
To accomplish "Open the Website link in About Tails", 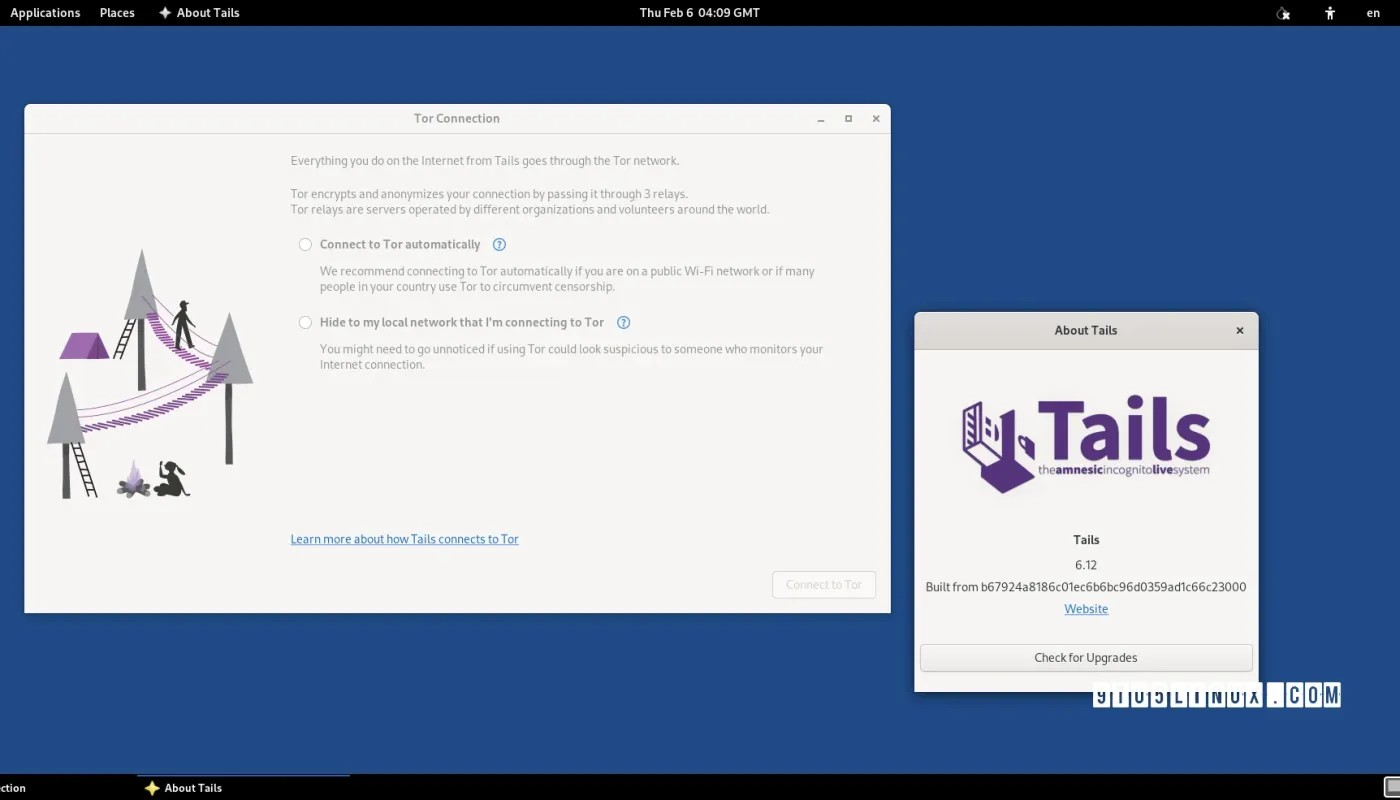I will (x=1086, y=609).
